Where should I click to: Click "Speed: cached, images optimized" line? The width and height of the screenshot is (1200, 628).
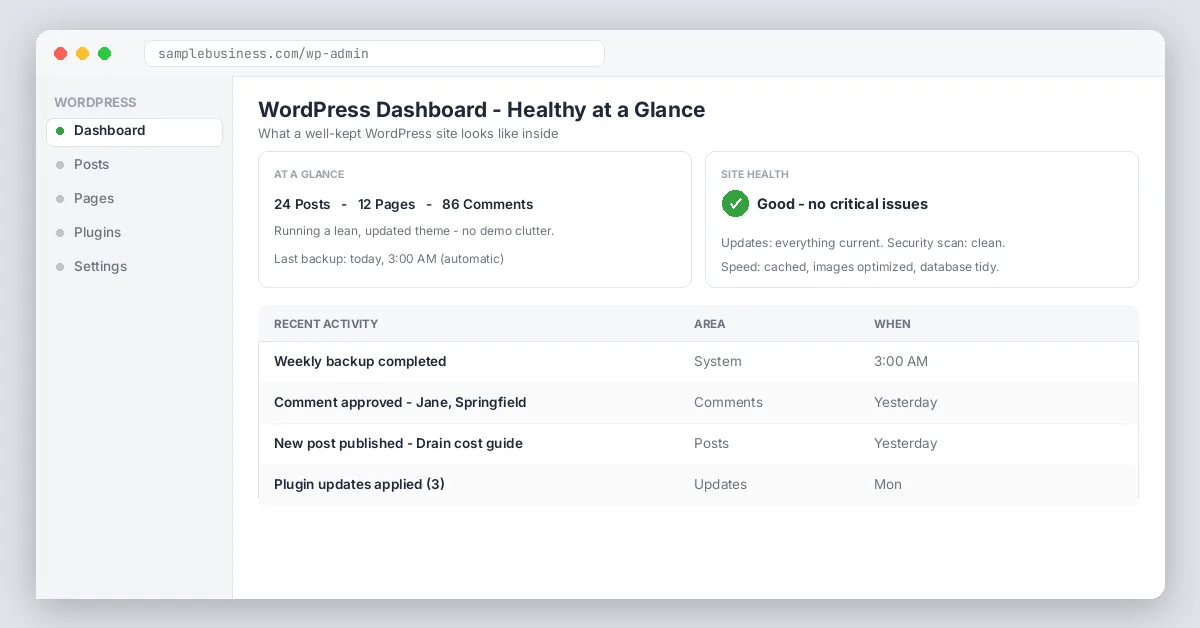860,267
